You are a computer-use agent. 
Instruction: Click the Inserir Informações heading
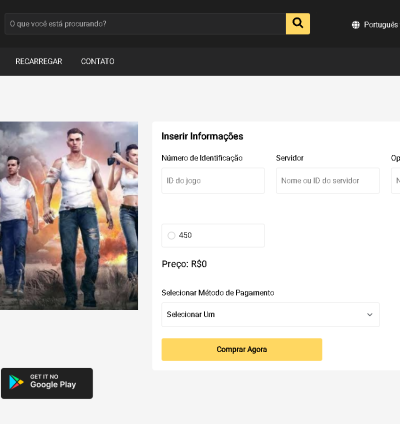tap(202, 136)
